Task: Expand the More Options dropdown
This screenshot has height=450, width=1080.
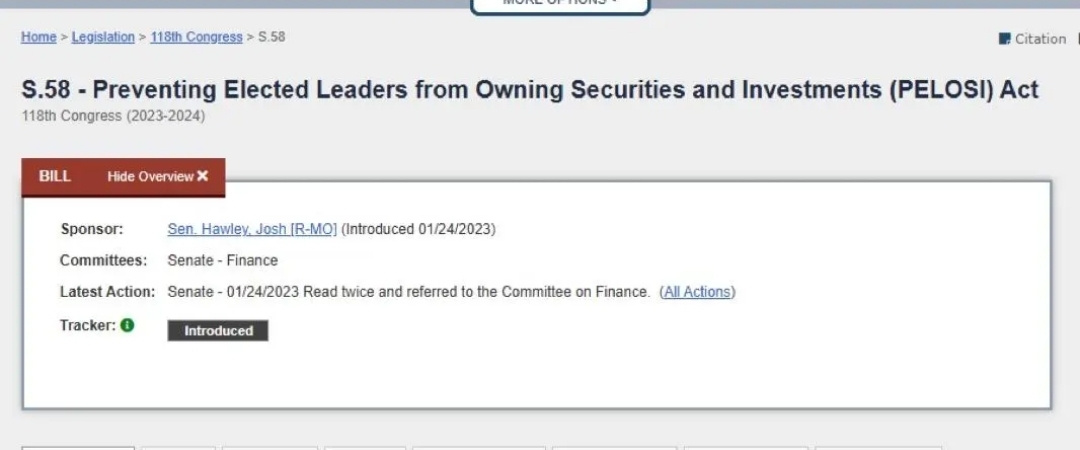Action: pyautogui.click(x=560, y=4)
